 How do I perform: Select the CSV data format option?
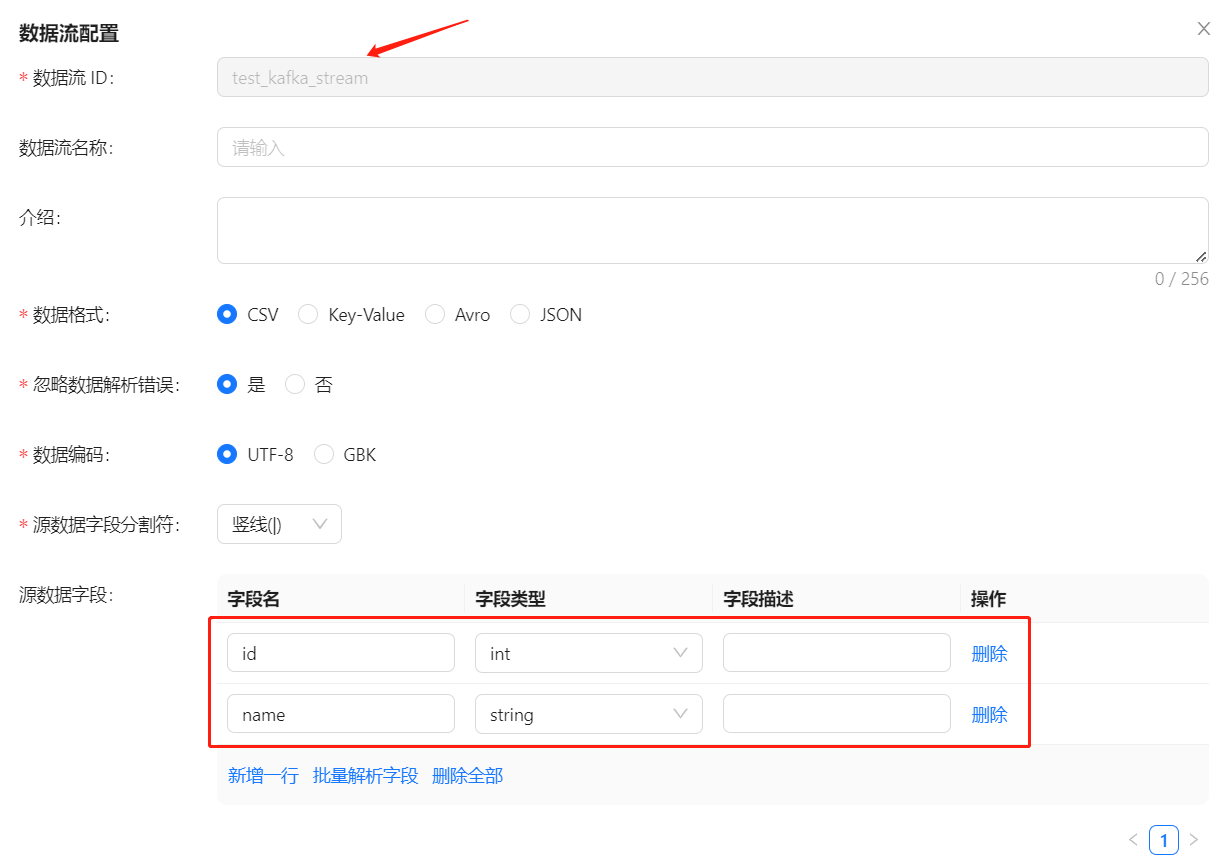(227, 315)
